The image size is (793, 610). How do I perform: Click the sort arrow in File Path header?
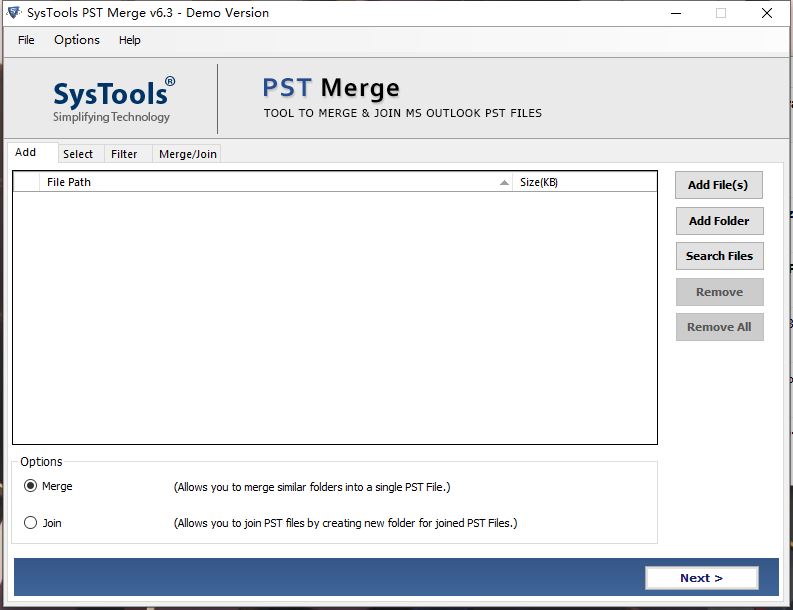[x=504, y=183]
